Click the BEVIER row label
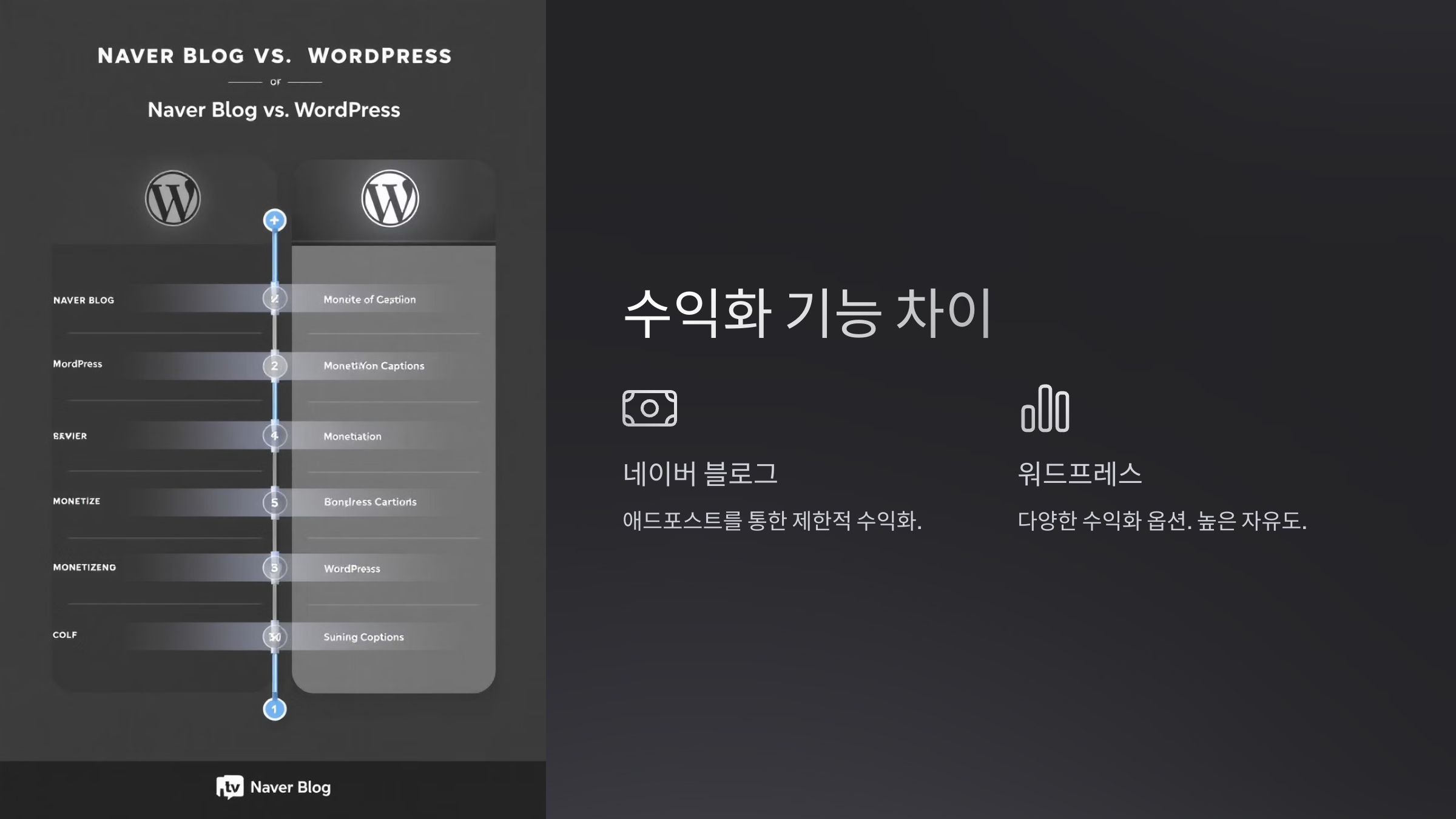The width and height of the screenshot is (1456, 819). 70,436
